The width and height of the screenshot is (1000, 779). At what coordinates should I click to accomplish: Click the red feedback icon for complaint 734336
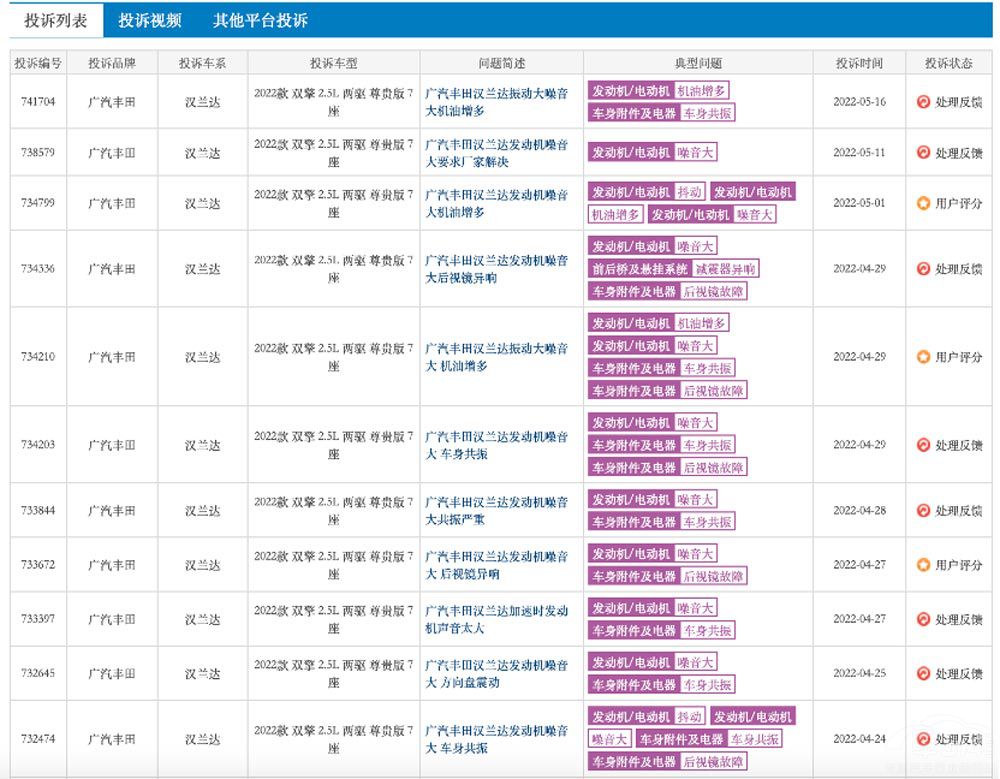(x=923, y=269)
